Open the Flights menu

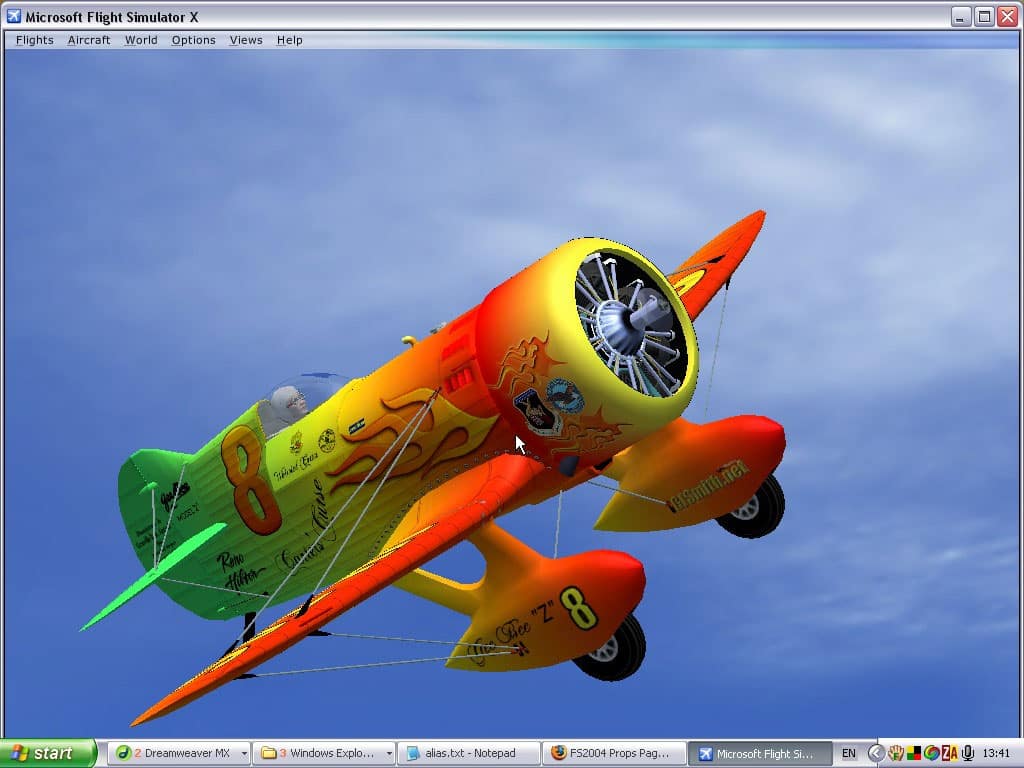coord(34,40)
